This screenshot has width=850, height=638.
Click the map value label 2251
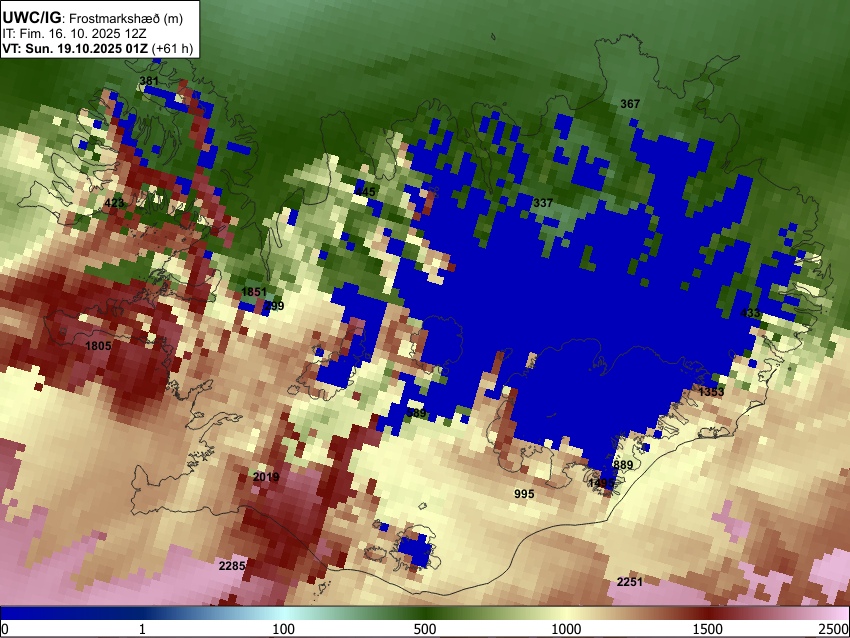[x=630, y=582]
